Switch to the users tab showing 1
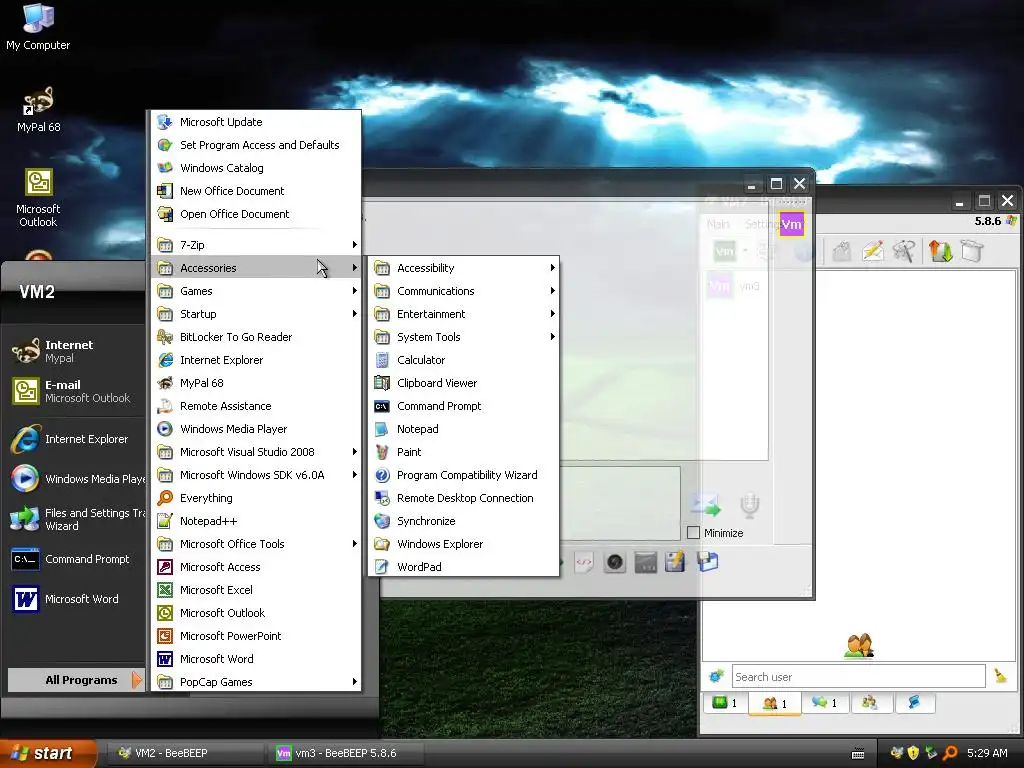1024x768 pixels. 775,703
